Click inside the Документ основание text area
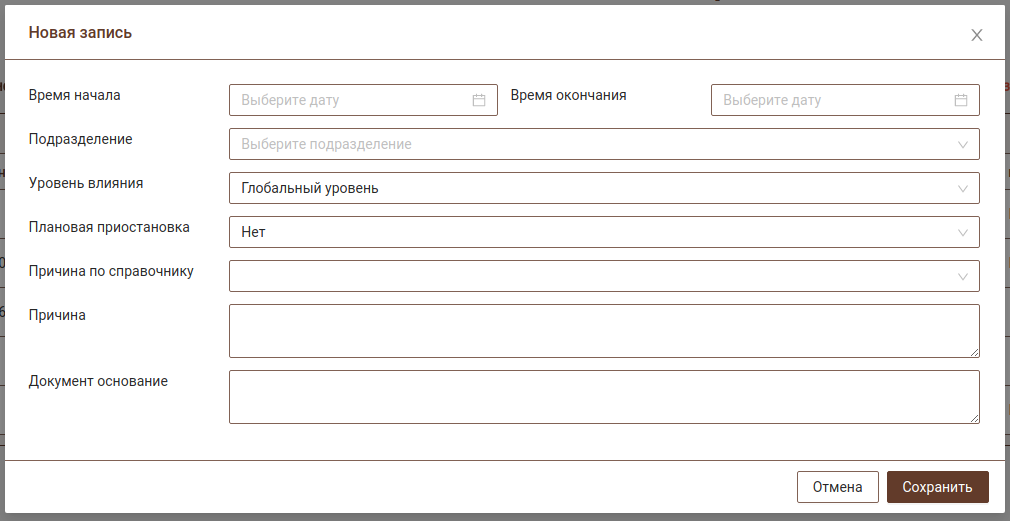This screenshot has height=521, width=1010. click(x=600, y=397)
